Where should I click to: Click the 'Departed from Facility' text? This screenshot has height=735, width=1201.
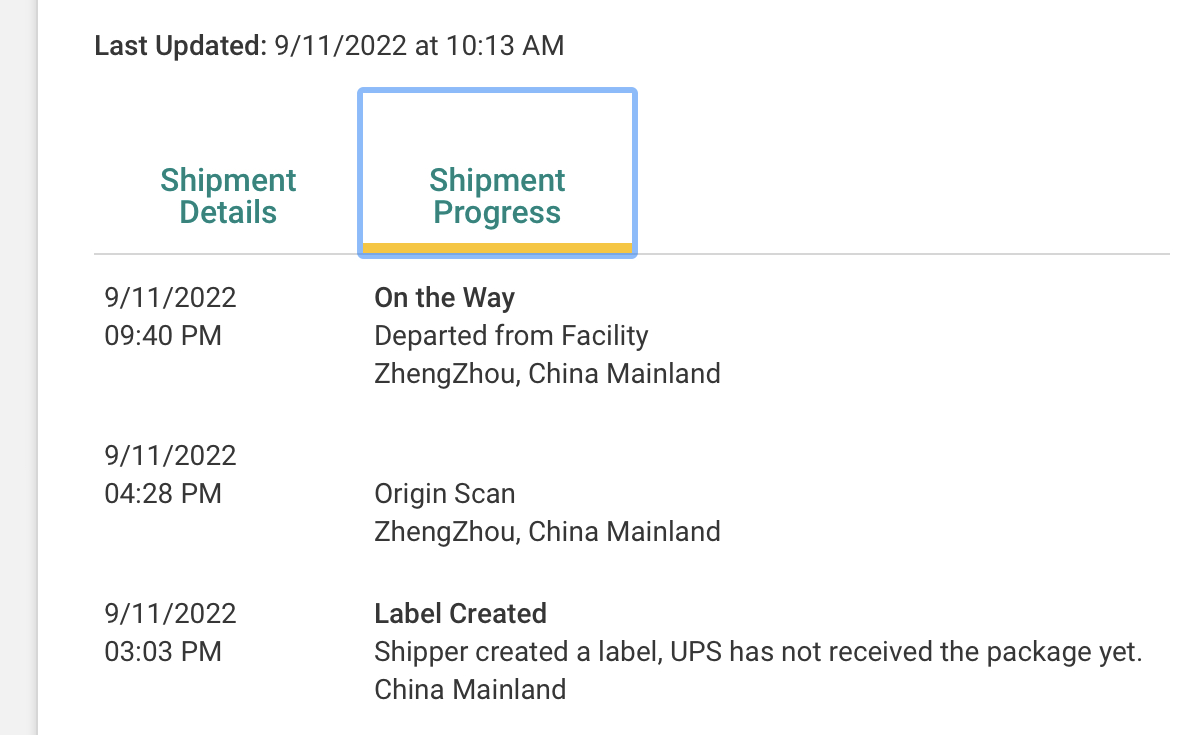coord(511,336)
